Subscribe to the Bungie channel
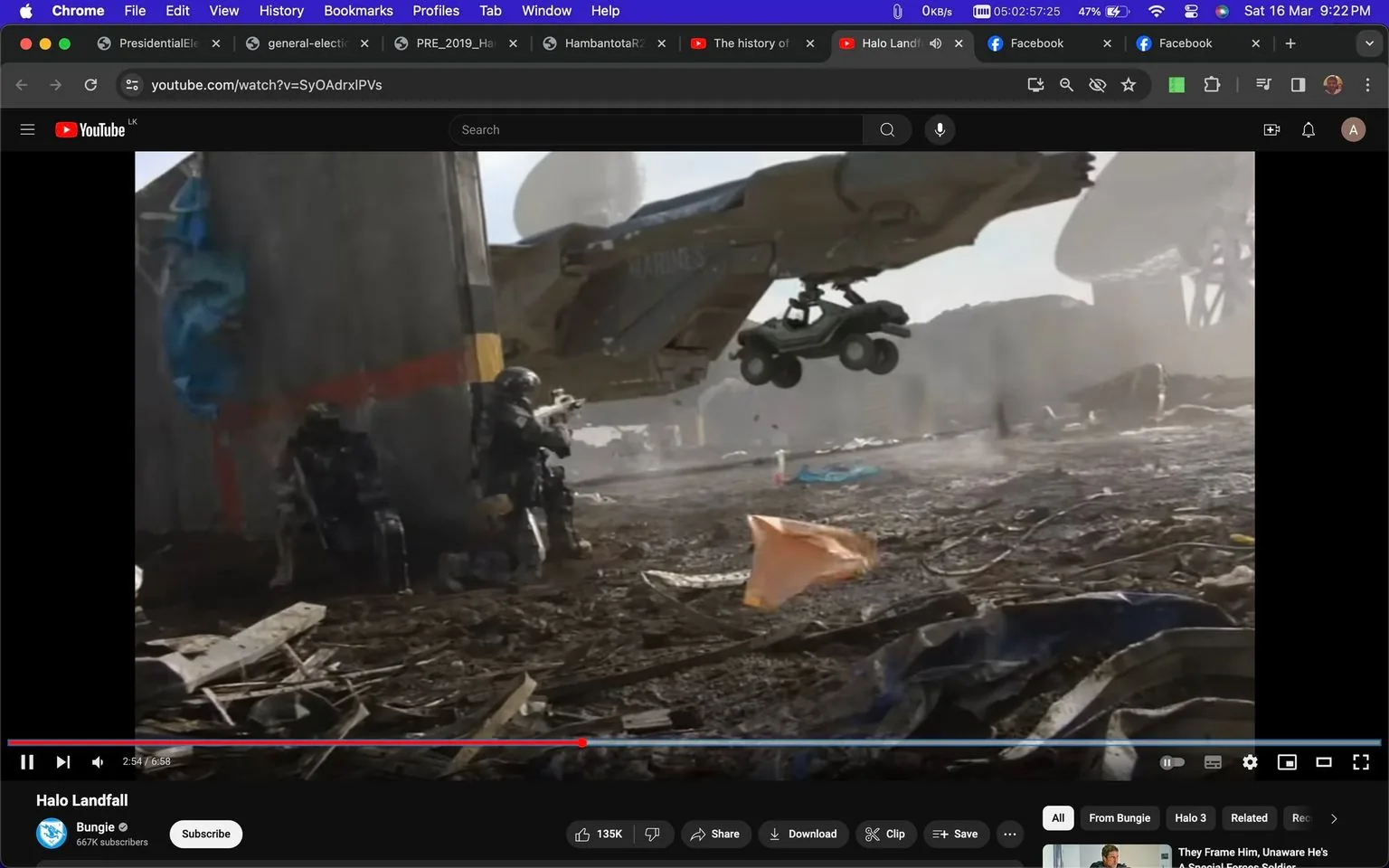Viewport: 1389px width, 868px height. [205, 834]
